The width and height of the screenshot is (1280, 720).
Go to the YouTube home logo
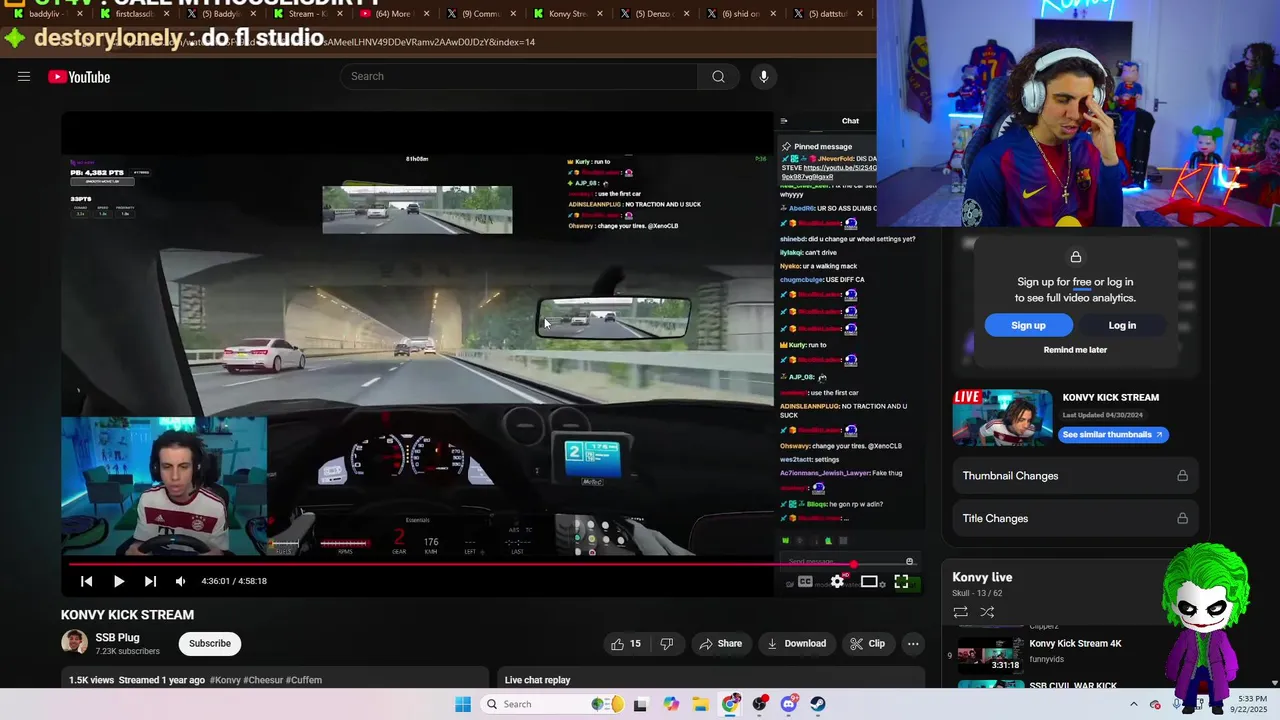[79, 77]
